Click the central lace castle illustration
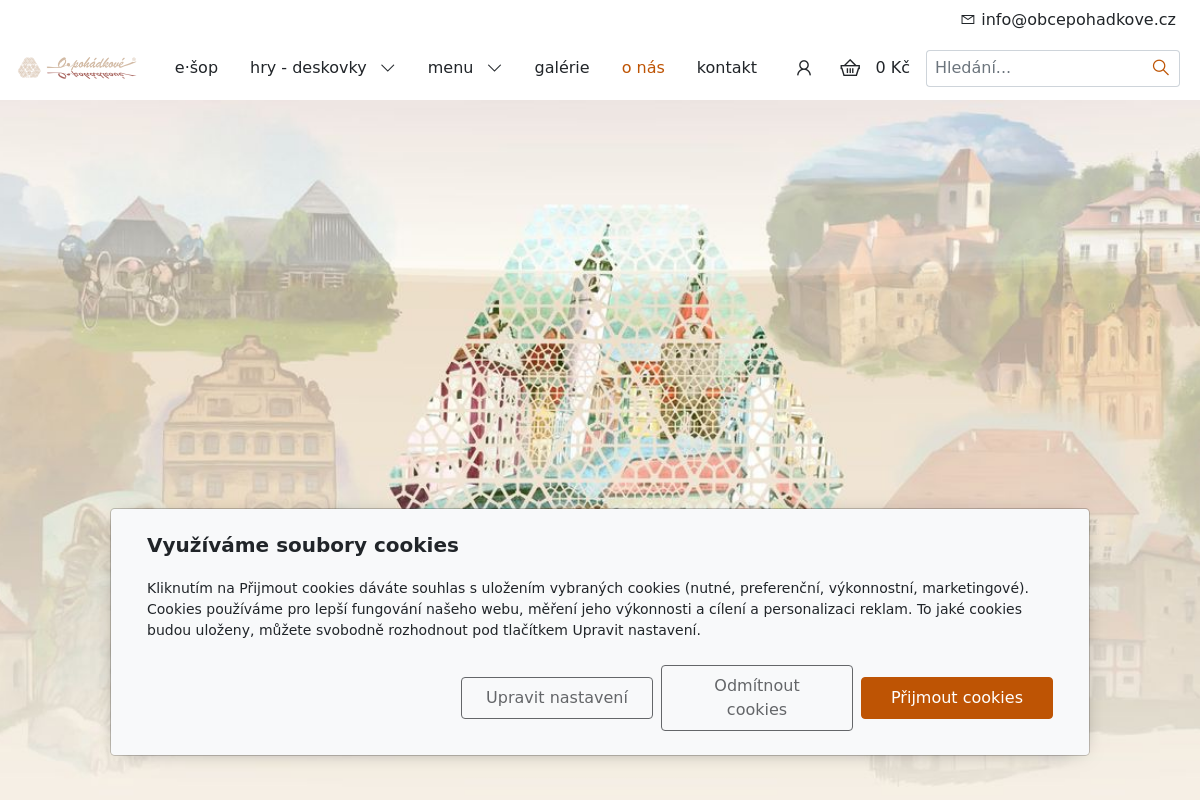 pos(615,360)
